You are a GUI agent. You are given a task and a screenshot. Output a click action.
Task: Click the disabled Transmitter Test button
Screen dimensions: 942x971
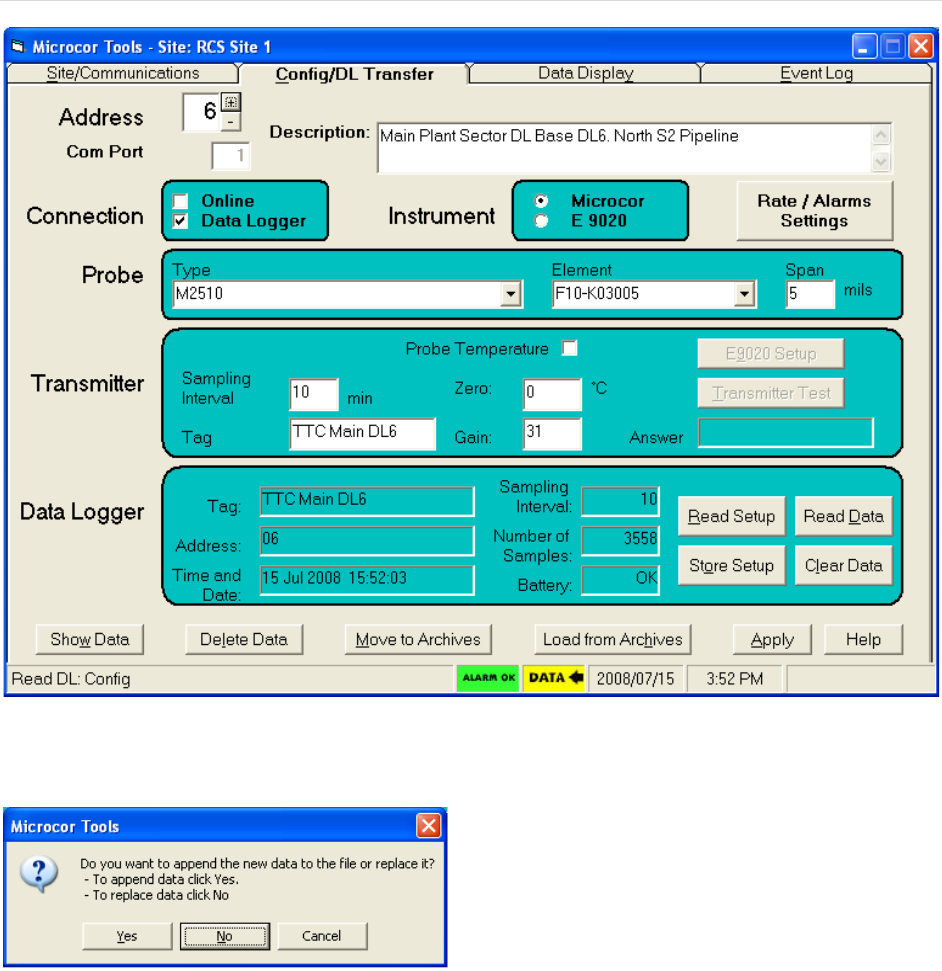click(771, 393)
